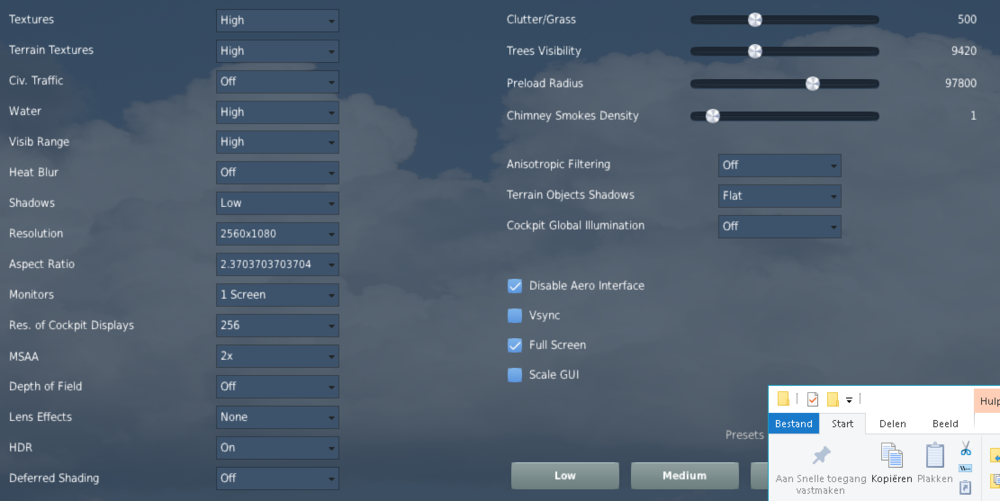This screenshot has height=501, width=1000.
Task: Click the Preload Radius value 97800
Action: point(960,84)
